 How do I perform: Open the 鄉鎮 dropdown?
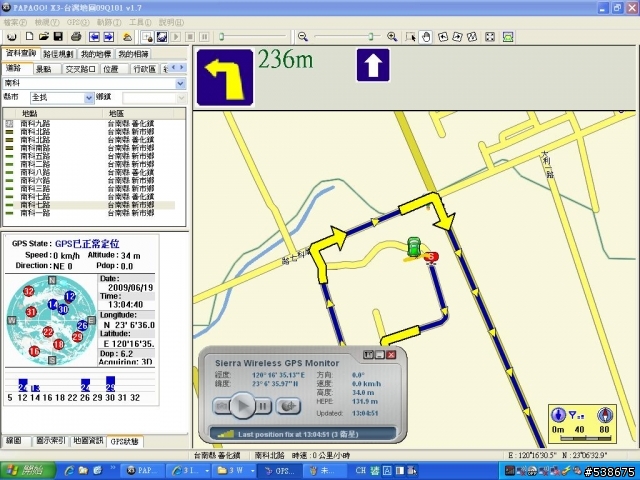(181, 98)
